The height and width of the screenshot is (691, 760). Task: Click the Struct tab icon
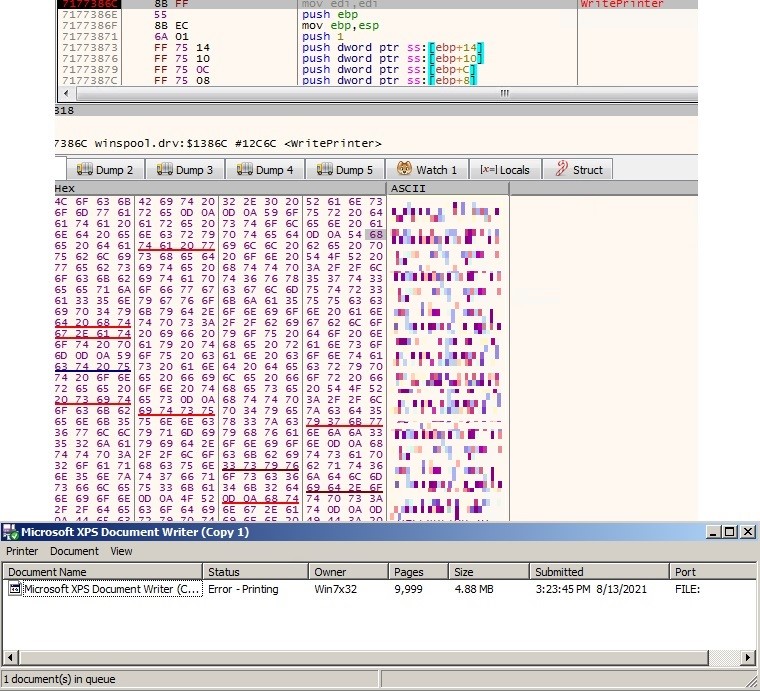pos(562,170)
